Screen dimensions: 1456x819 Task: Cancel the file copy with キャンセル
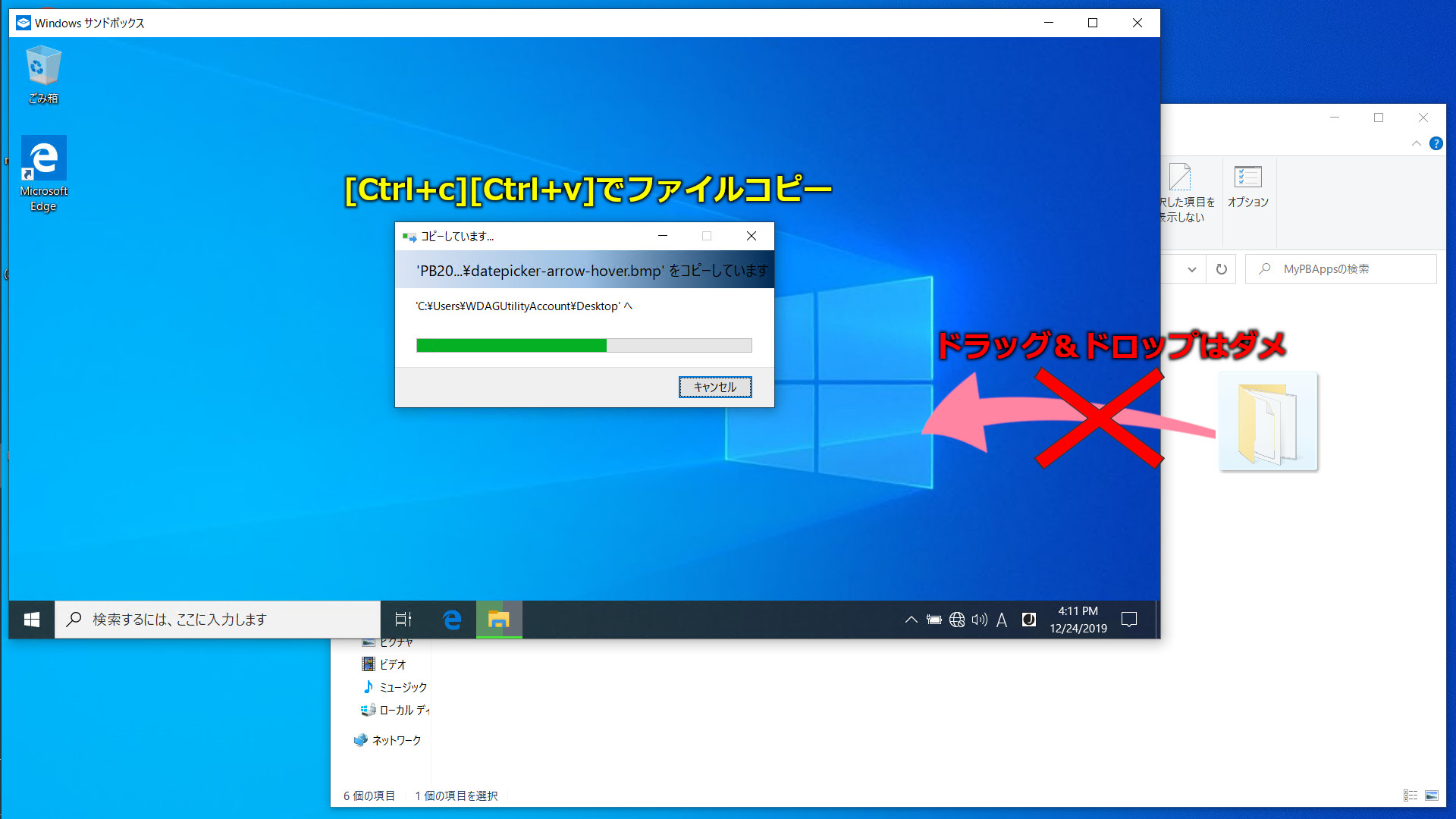point(714,387)
